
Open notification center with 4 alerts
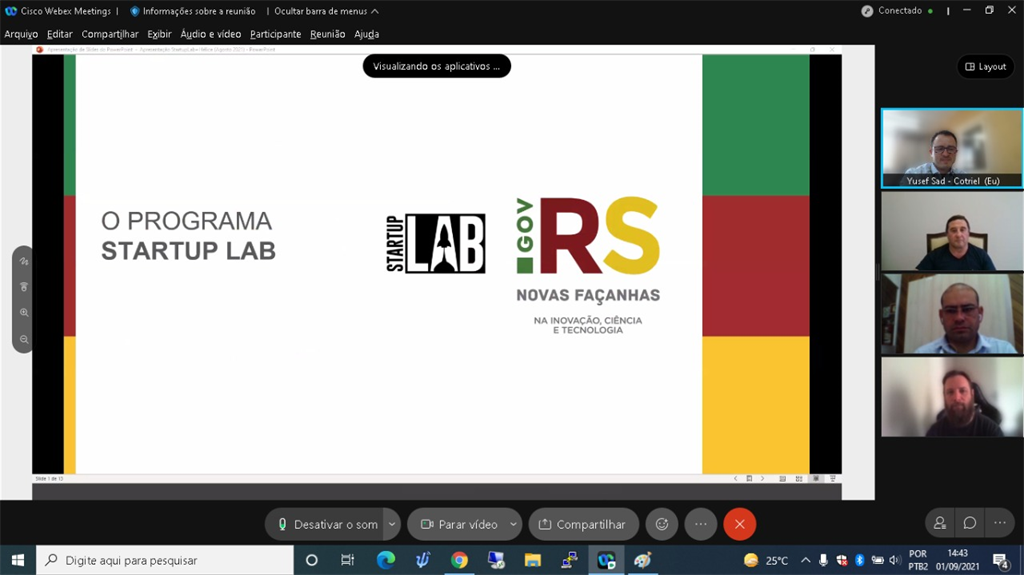(1000, 560)
